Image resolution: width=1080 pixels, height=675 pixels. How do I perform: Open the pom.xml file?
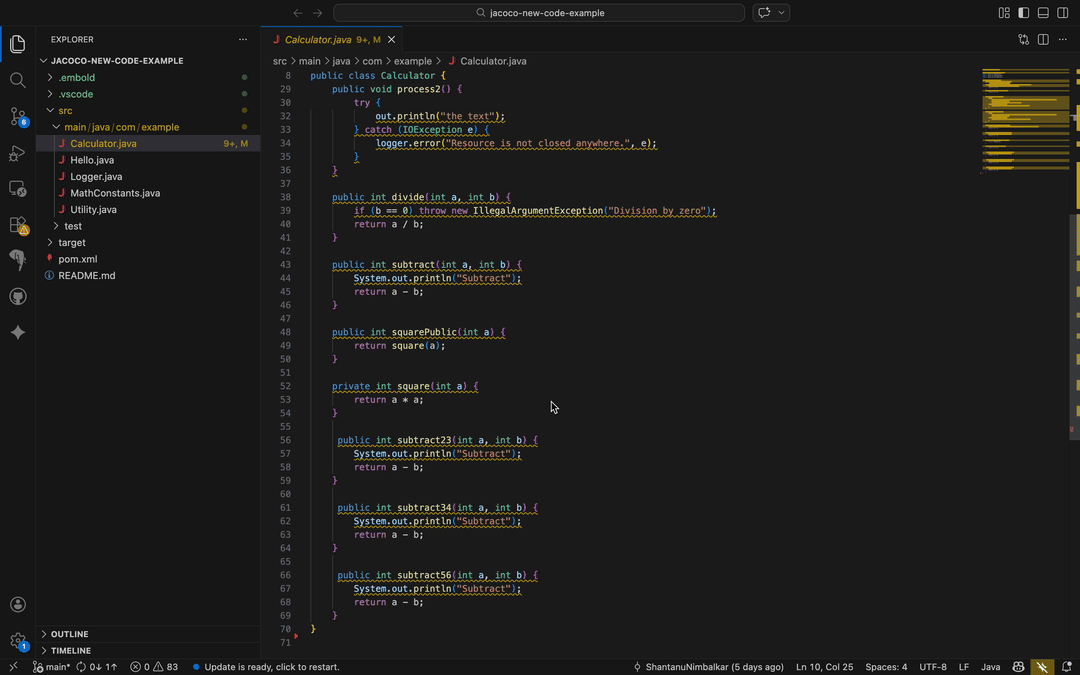click(77, 258)
